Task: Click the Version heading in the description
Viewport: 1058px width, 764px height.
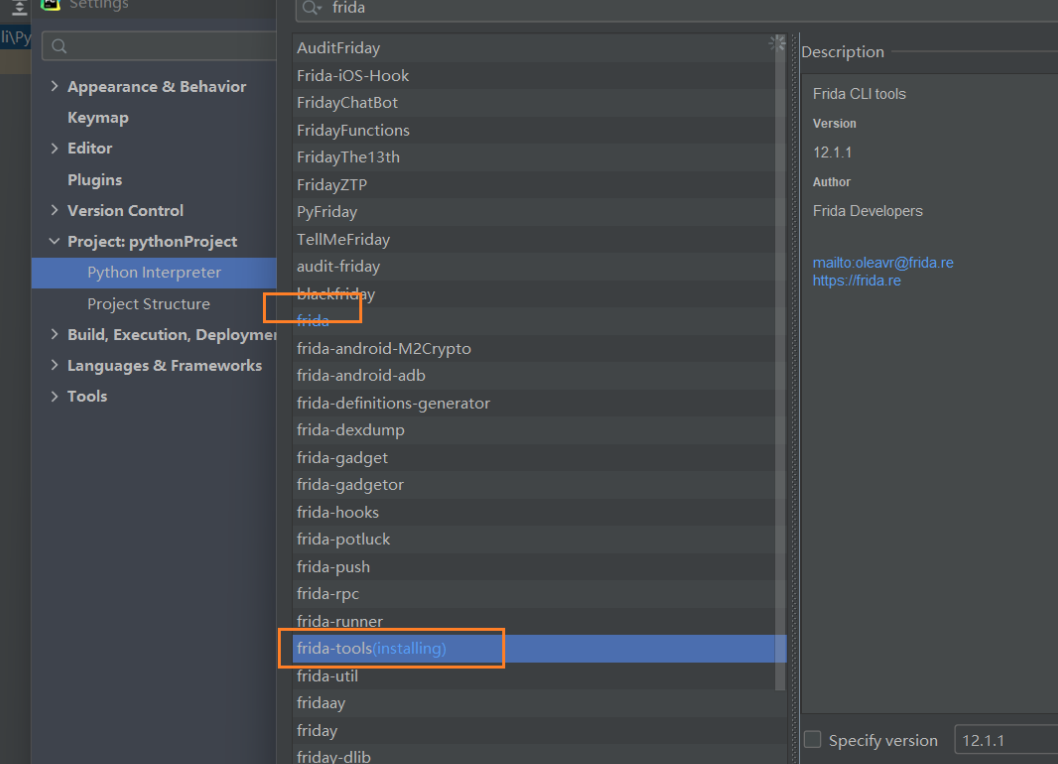Action: 834,124
